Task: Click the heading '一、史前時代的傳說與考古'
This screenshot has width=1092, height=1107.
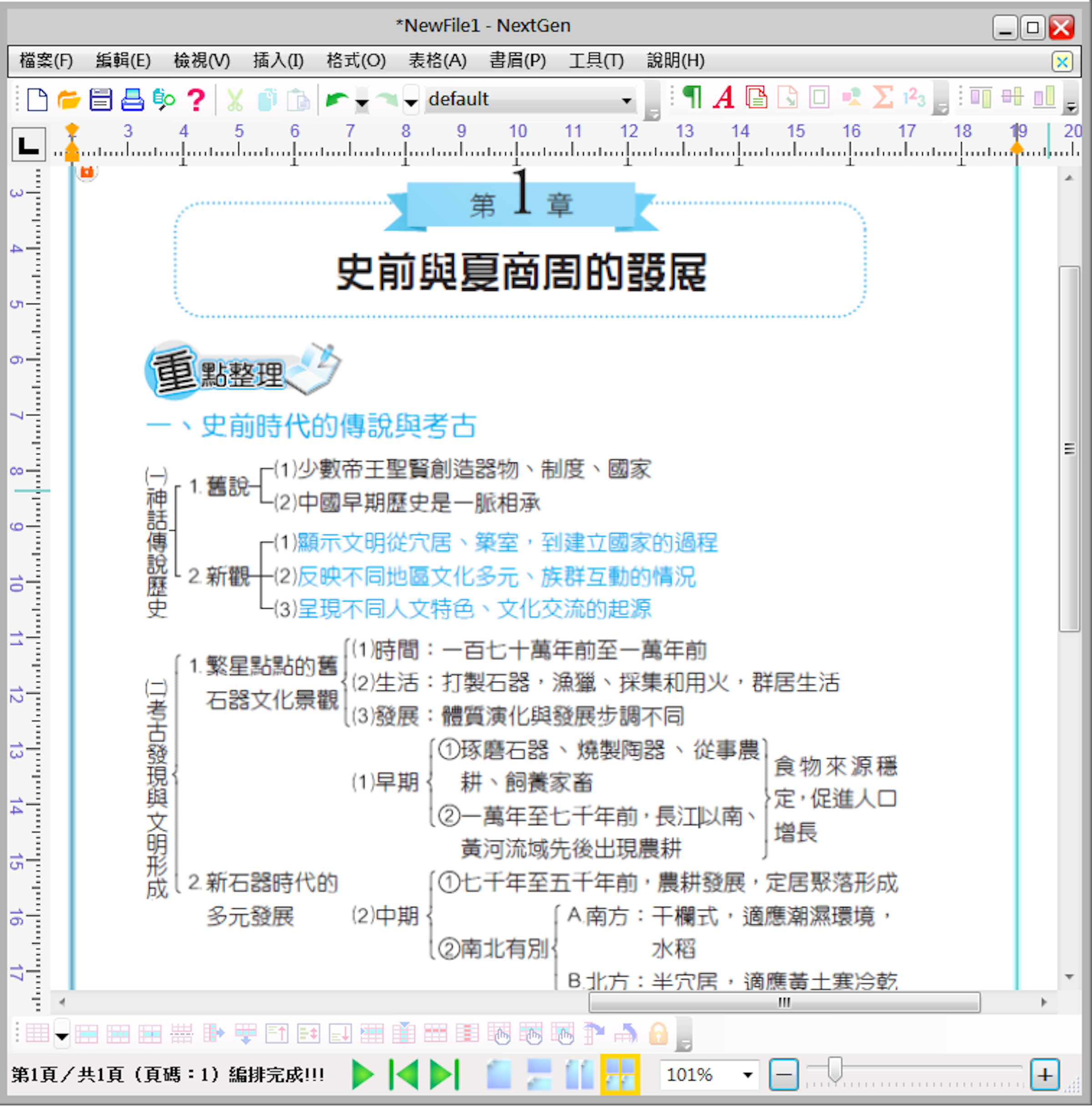Action: click(x=311, y=426)
